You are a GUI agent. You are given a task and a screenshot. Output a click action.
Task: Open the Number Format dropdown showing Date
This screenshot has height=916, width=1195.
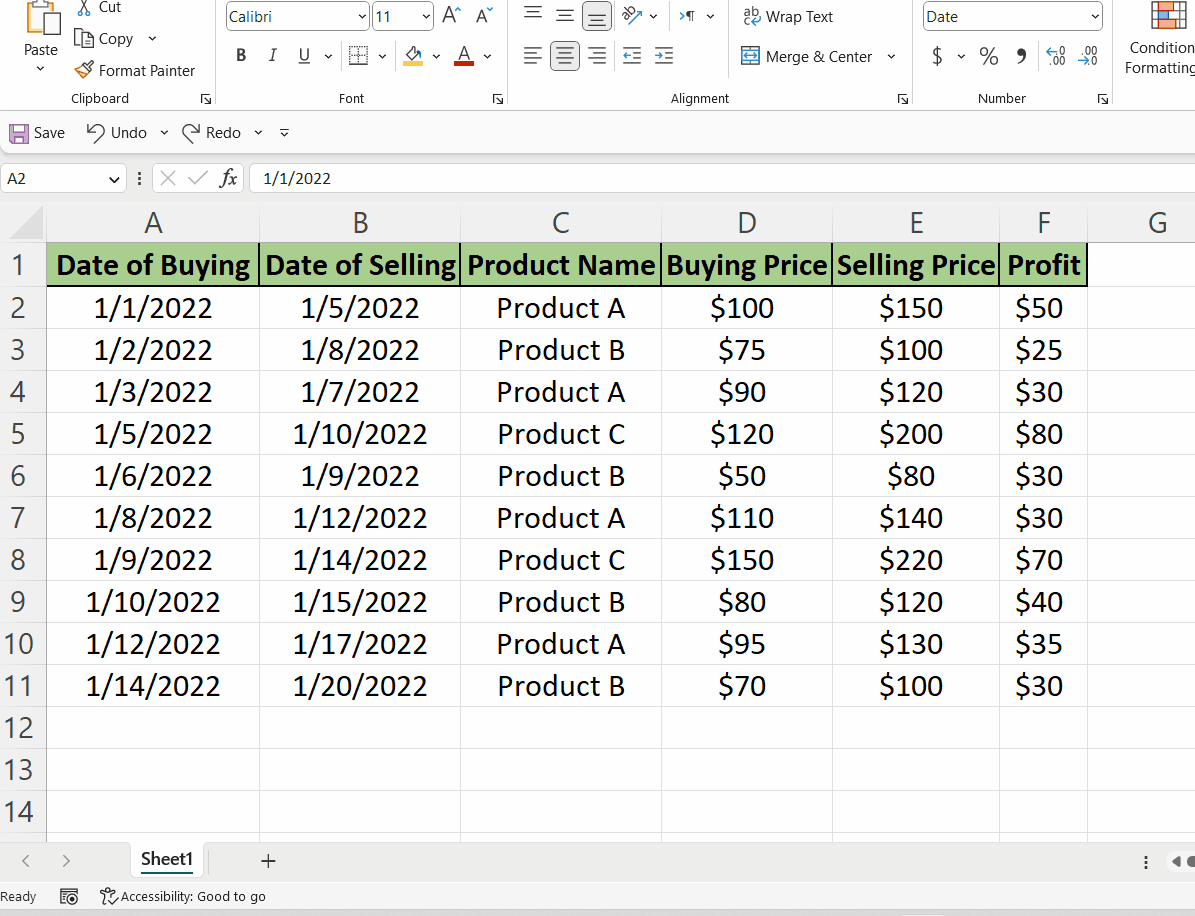click(1011, 16)
